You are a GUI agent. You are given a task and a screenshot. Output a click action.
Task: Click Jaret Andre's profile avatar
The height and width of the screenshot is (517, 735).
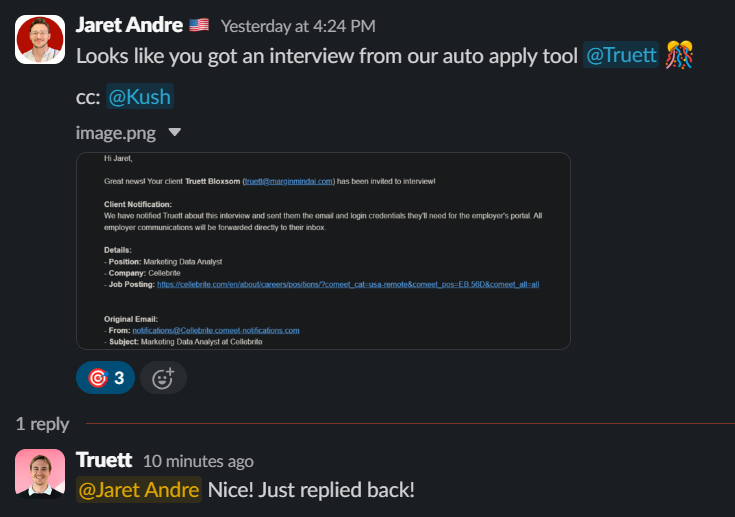[x=40, y=39]
